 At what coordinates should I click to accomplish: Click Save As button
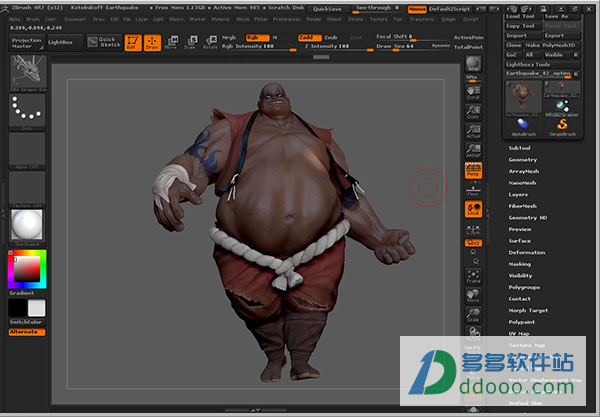(562, 16)
